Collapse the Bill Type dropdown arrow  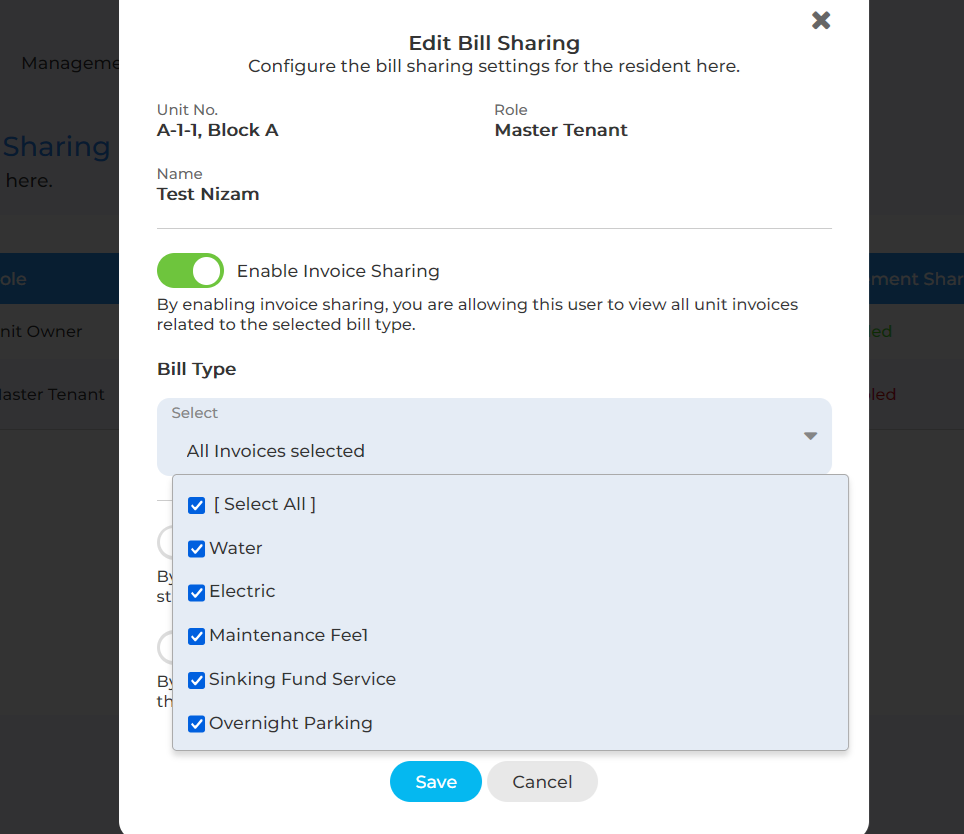pyautogui.click(x=810, y=436)
